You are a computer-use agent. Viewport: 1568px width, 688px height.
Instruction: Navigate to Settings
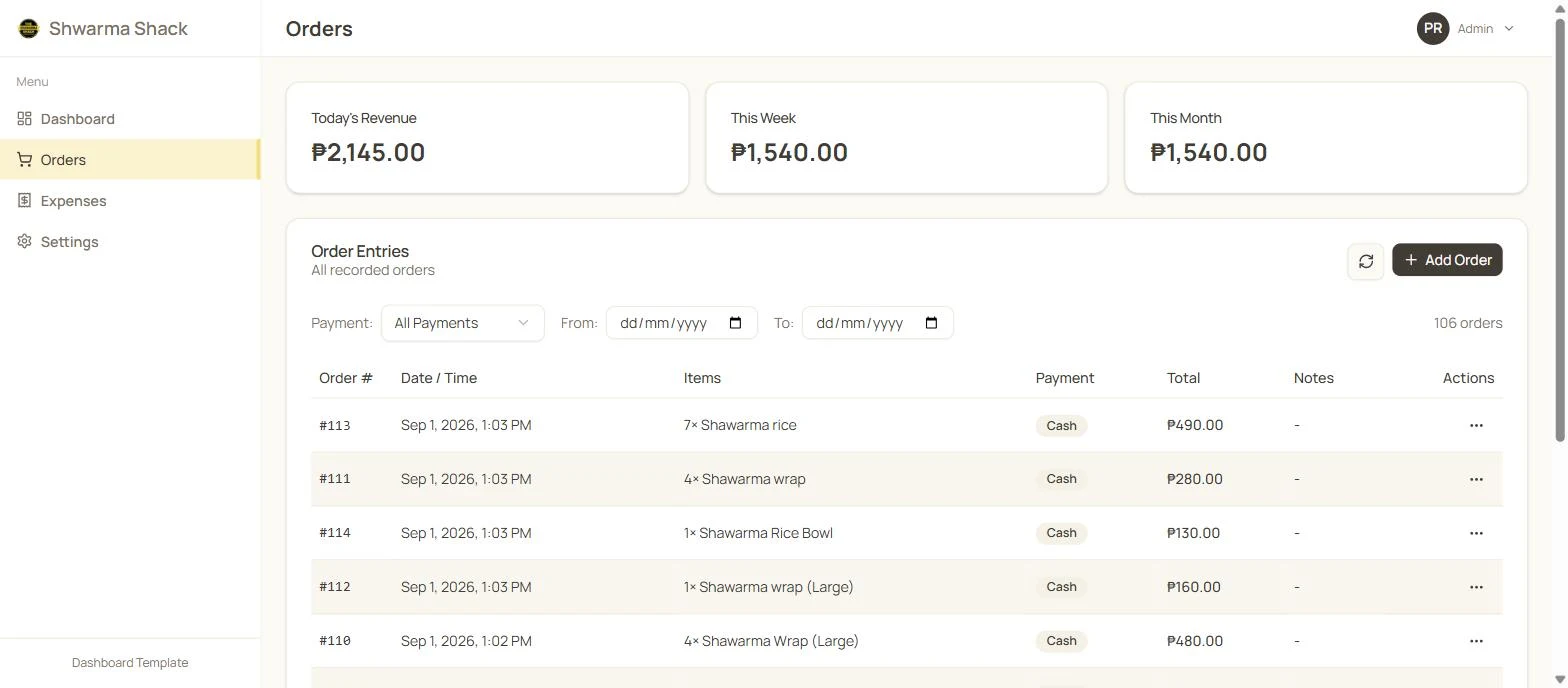point(130,242)
